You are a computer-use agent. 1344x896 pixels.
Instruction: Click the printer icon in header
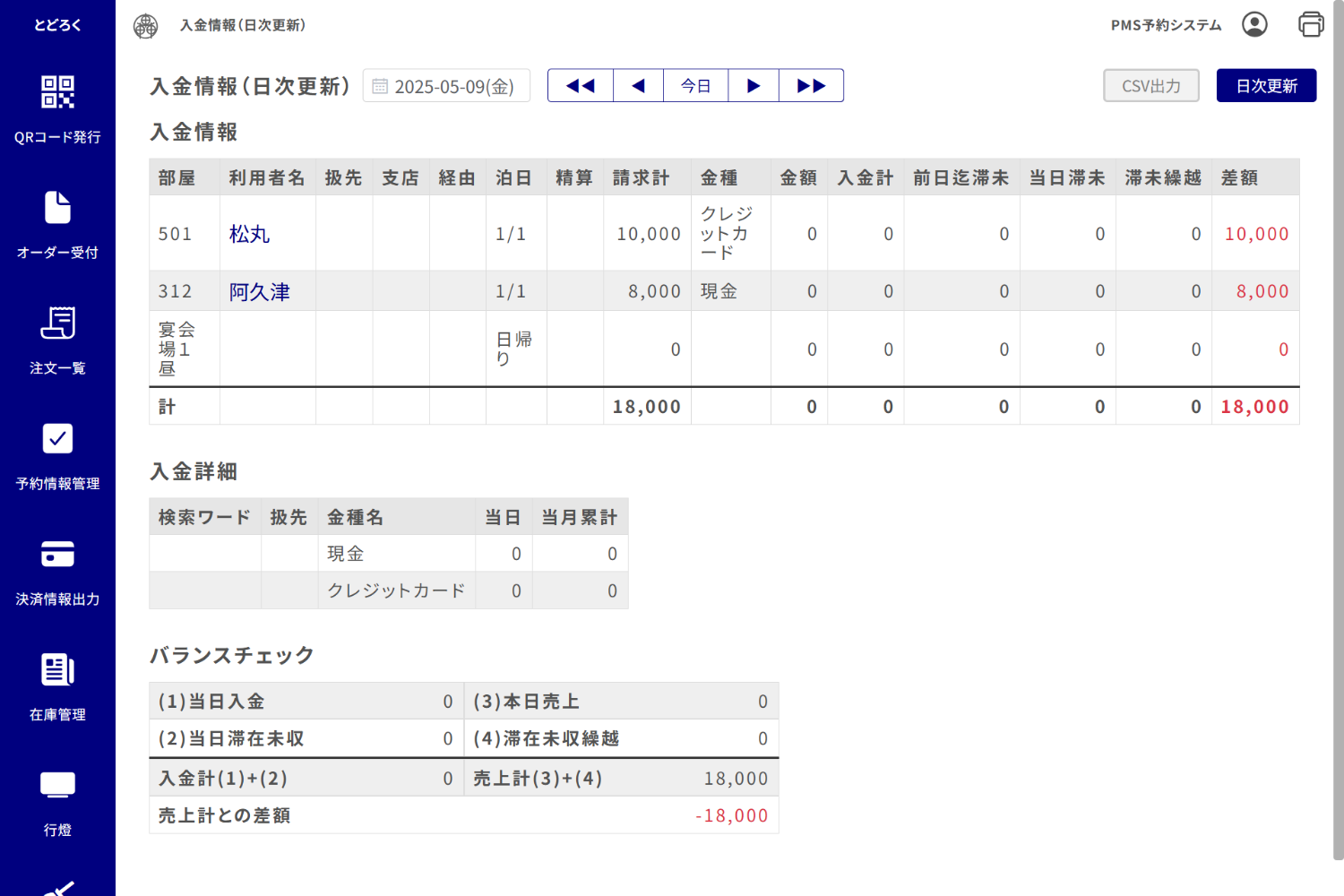[x=1311, y=25]
